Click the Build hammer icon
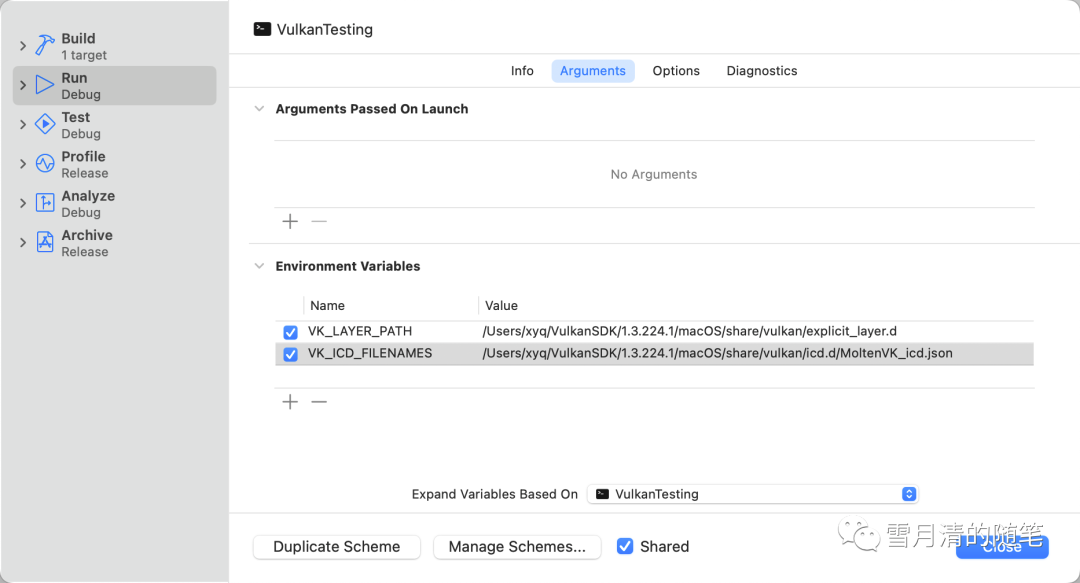Image resolution: width=1080 pixels, height=583 pixels. [45, 46]
